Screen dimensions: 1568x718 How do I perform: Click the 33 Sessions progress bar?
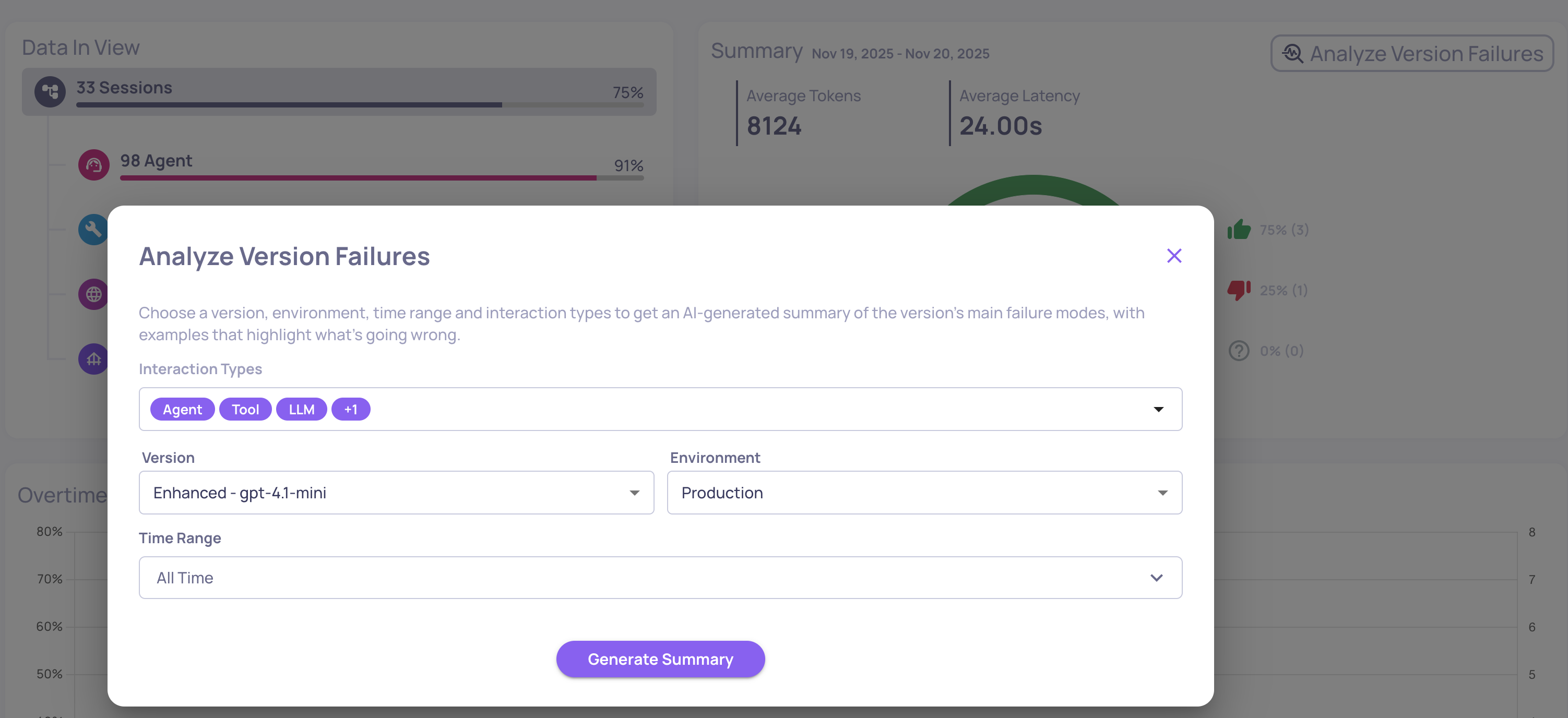point(359,105)
